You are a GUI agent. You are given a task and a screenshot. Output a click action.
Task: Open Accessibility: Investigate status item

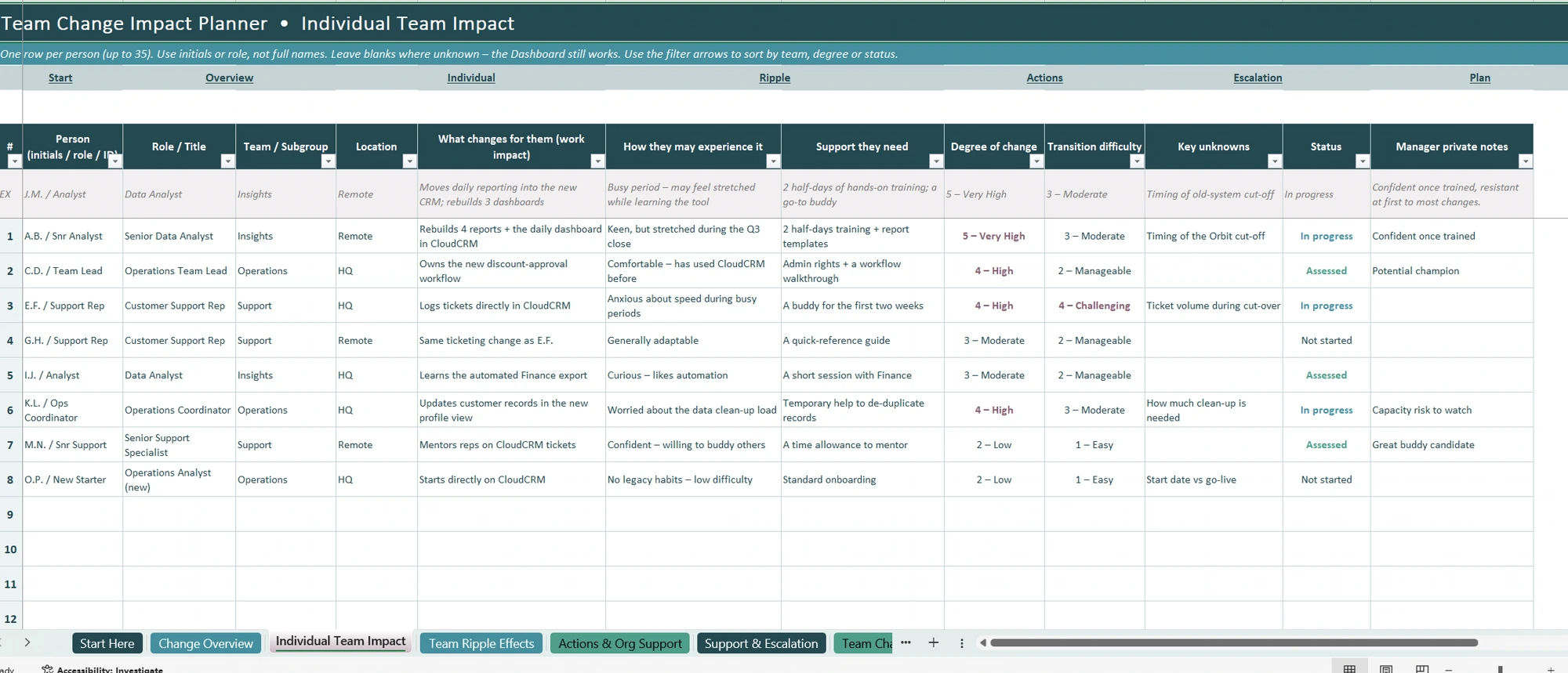click(102, 670)
